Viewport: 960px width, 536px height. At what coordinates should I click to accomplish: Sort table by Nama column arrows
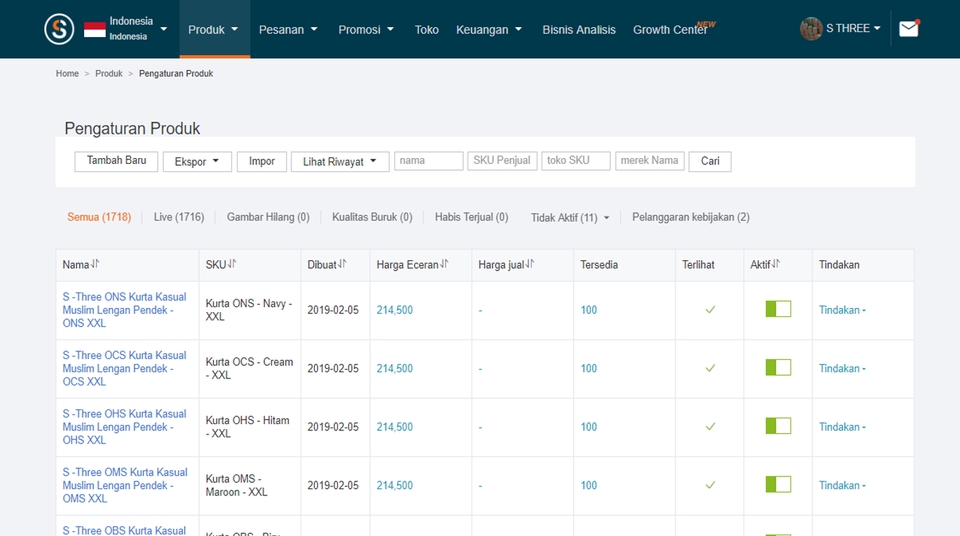point(95,264)
